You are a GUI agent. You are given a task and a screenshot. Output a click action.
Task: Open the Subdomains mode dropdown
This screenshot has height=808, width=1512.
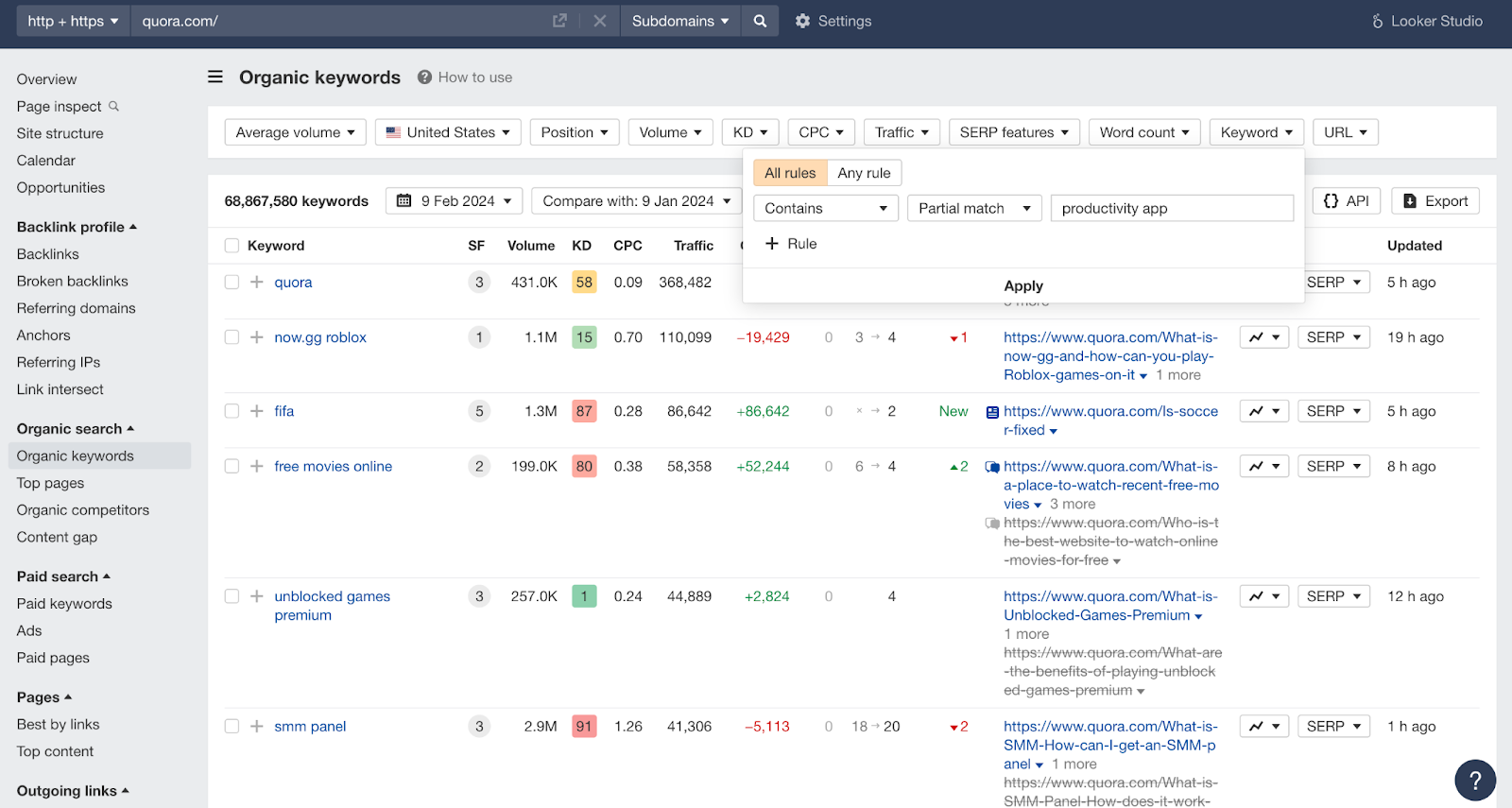[x=680, y=21]
